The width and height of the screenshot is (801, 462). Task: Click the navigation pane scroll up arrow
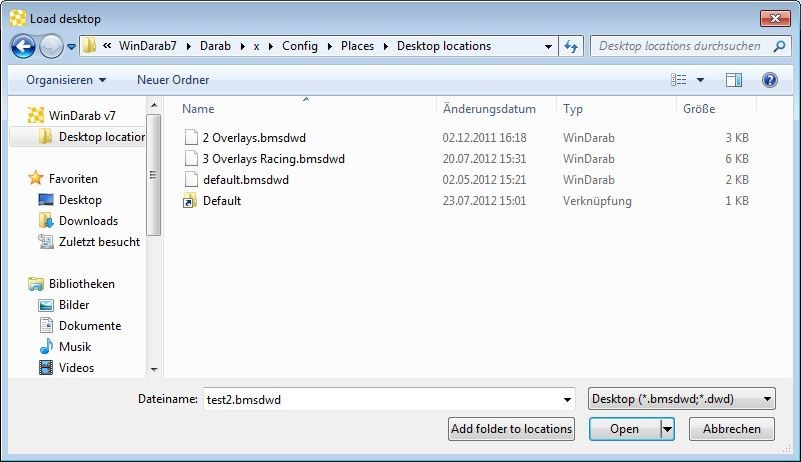point(154,105)
